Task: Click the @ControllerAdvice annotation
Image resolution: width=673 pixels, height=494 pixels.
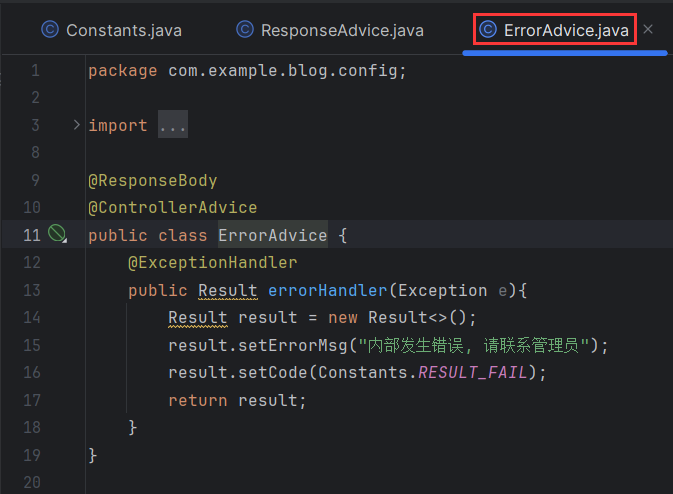Action: point(173,208)
